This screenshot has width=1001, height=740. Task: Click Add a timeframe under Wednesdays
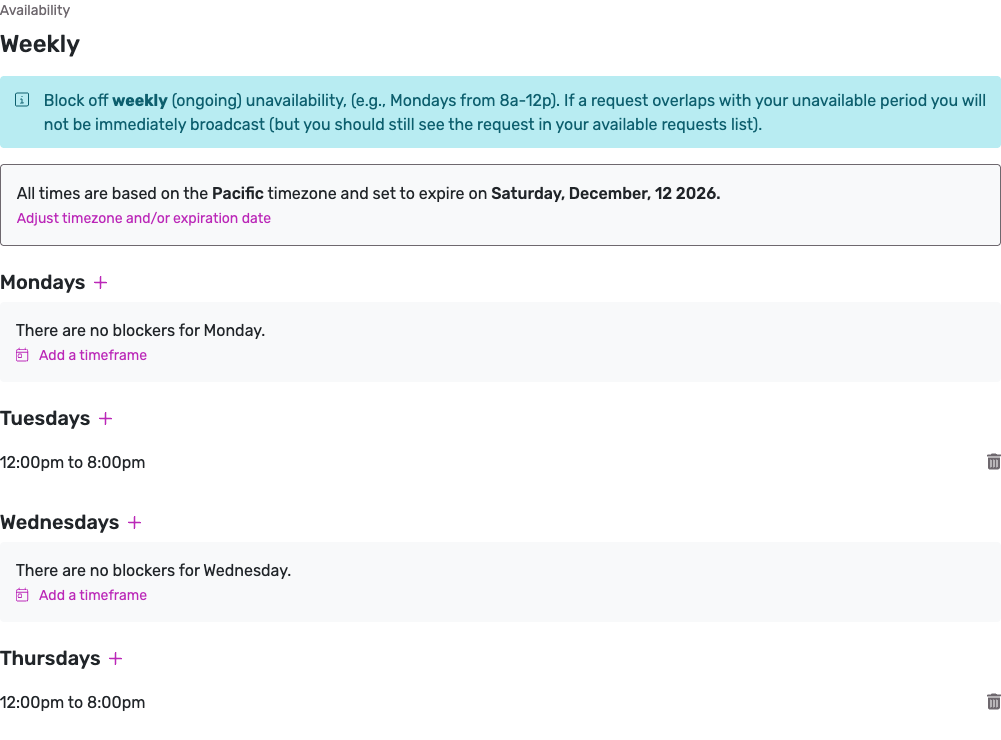click(92, 594)
